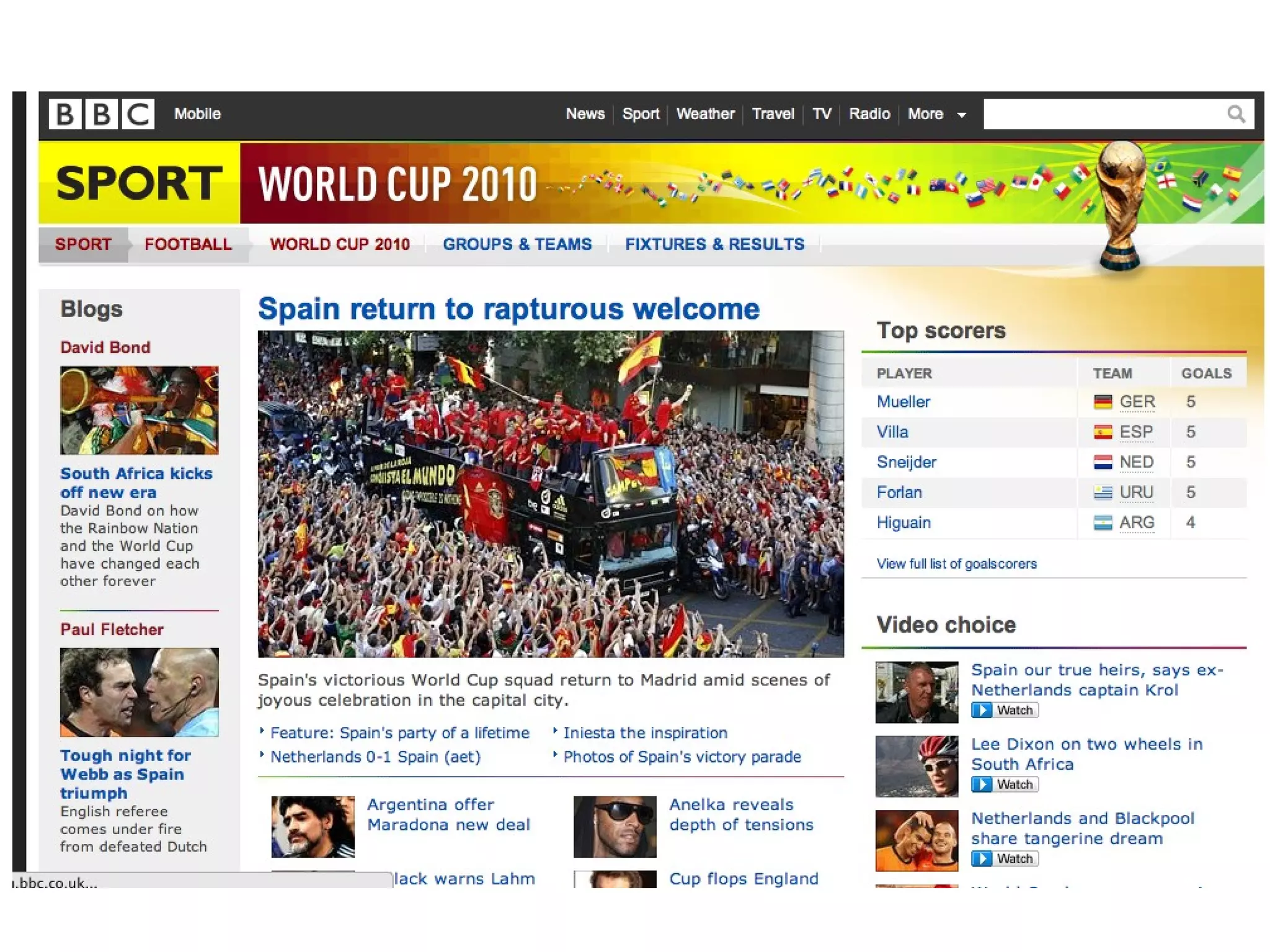This screenshot has width=1270, height=952.
Task: Open the Fixtures & Results tab
Action: click(714, 244)
